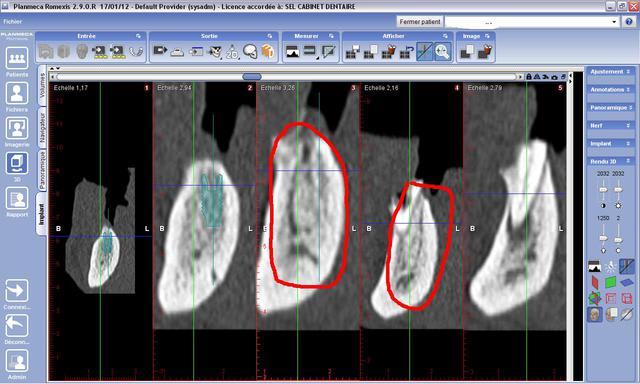Open the Patients module in sidebar

pos(17,58)
